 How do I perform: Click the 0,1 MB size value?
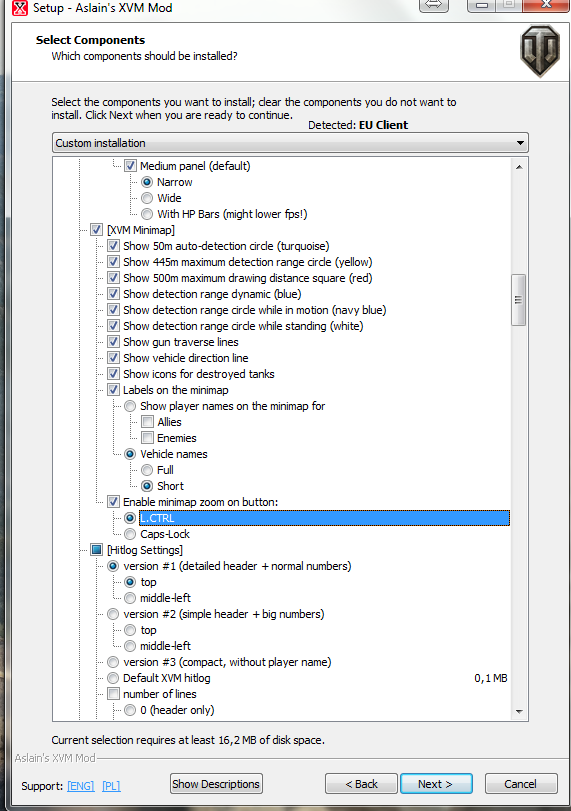[491, 678]
